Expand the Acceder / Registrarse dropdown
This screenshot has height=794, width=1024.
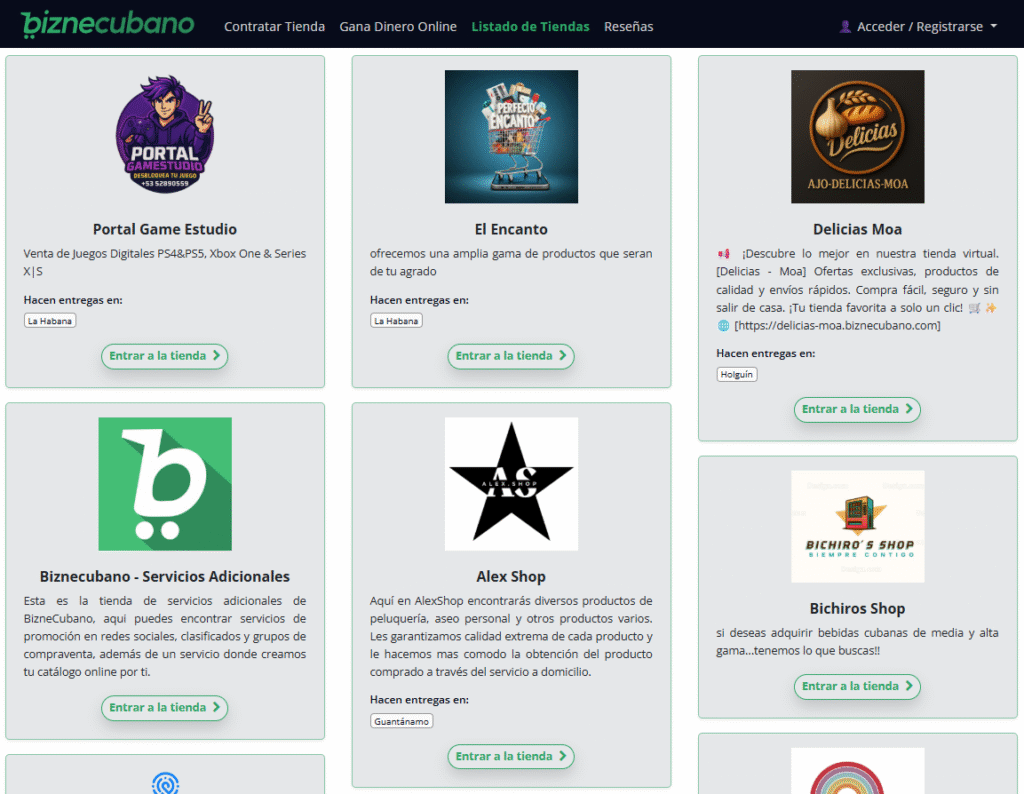(x=918, y=27)
